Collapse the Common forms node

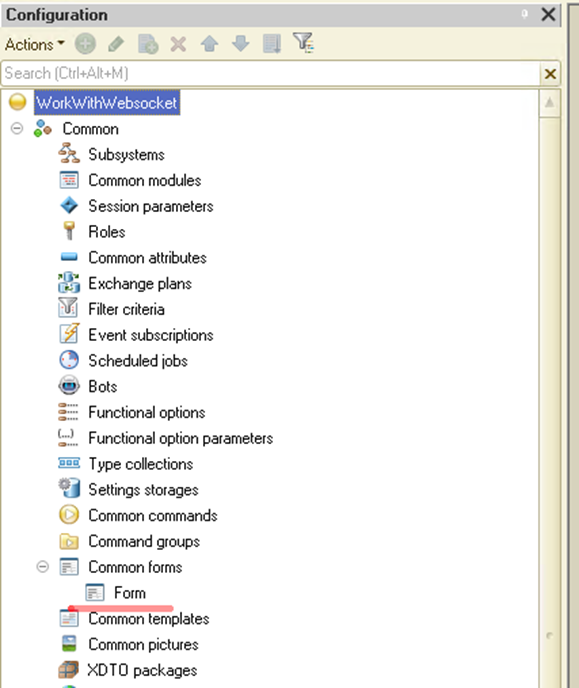(43, 566)
